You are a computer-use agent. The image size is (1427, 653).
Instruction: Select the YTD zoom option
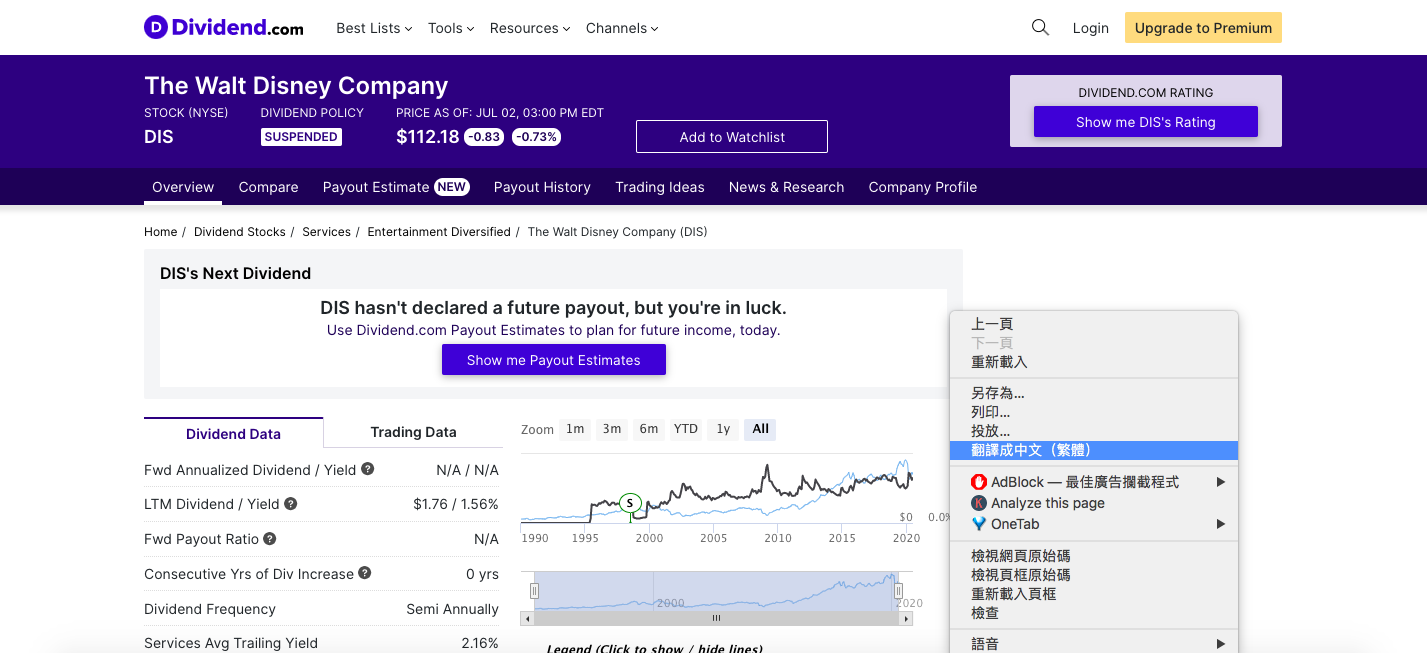point(685,429)
